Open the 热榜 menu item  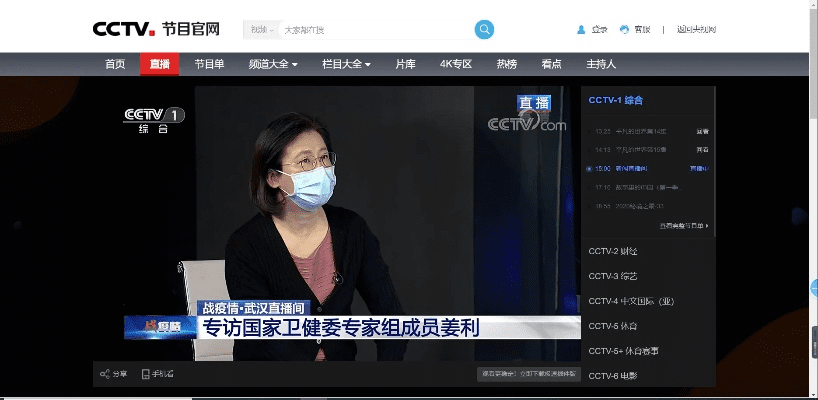[507, 64]
